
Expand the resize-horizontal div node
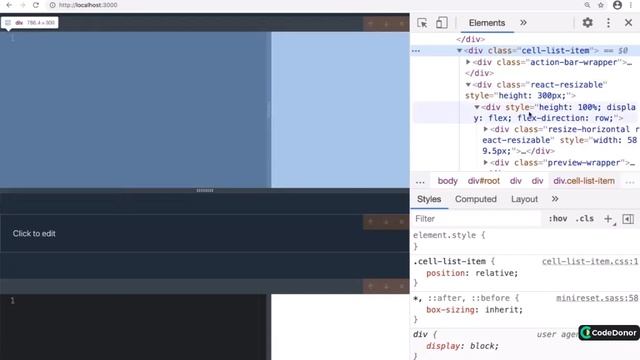(x=486, y=129)
